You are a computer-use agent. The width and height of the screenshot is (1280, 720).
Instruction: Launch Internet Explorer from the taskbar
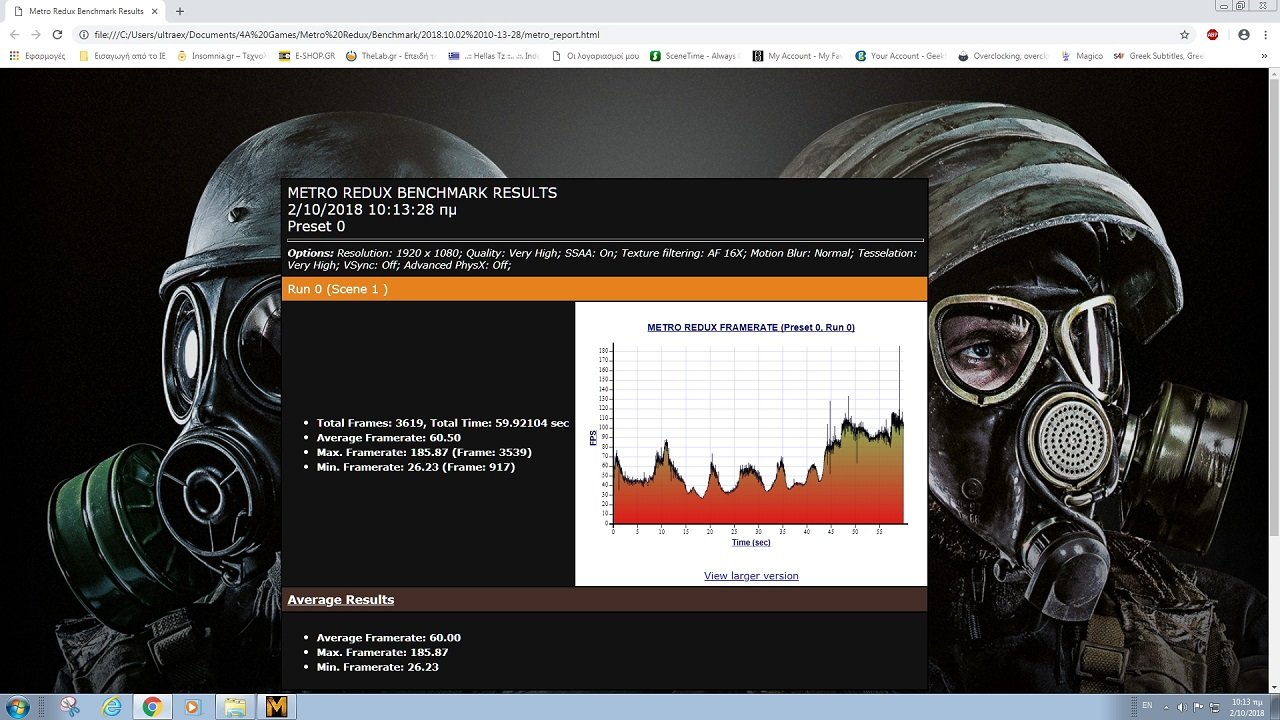click(111, 707)
